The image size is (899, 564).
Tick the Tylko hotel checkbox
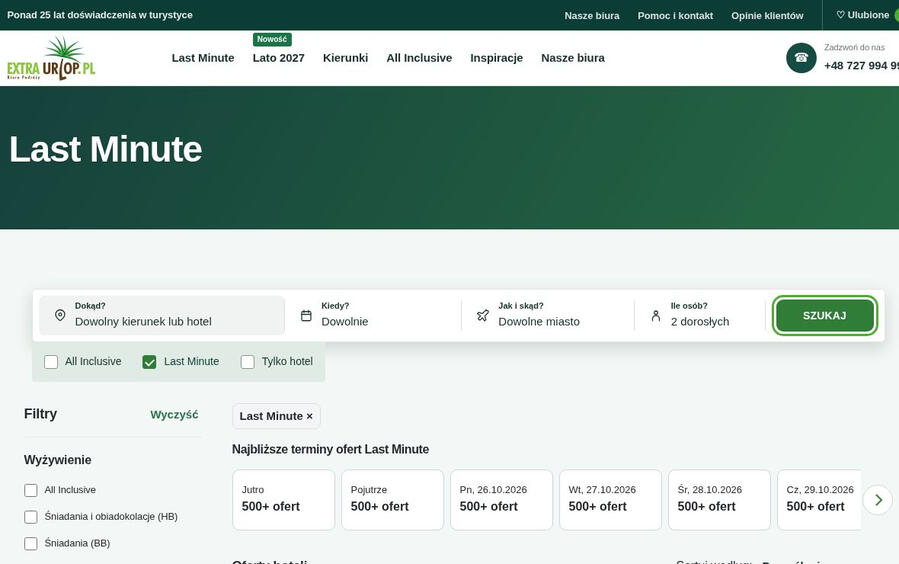(x=248, y=362)
